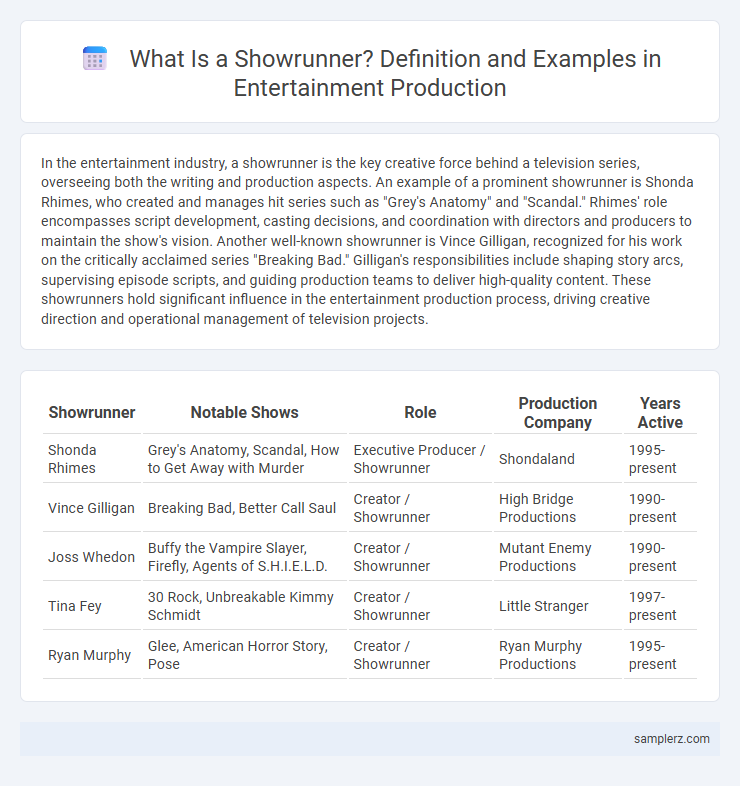Click the Tina Fey table cell
Image resolution: width=740 pixels, height=786 pixels.
pos(92,606)
